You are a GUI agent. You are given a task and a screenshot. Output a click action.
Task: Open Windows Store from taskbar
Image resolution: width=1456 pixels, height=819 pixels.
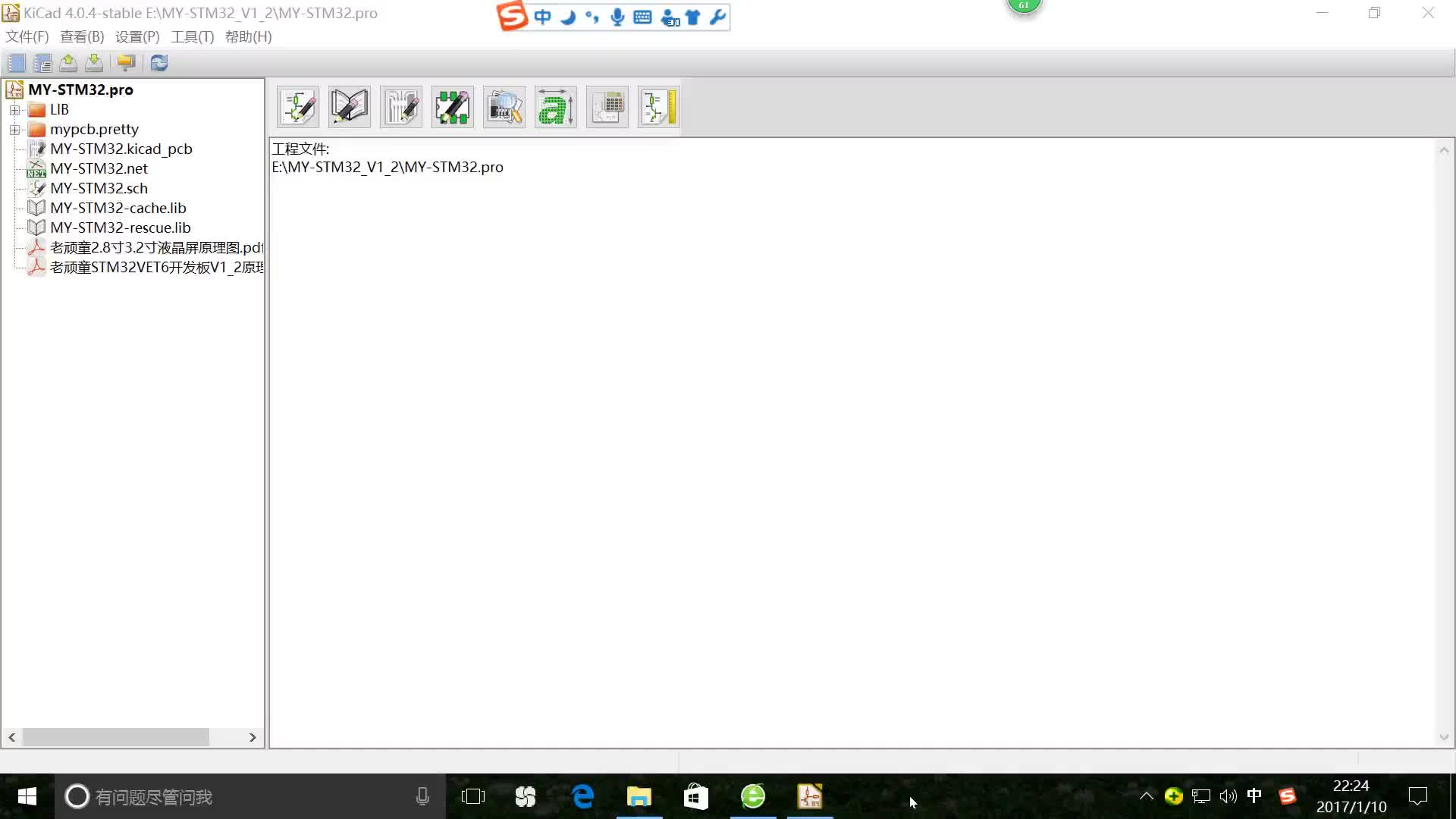(696, 796)
